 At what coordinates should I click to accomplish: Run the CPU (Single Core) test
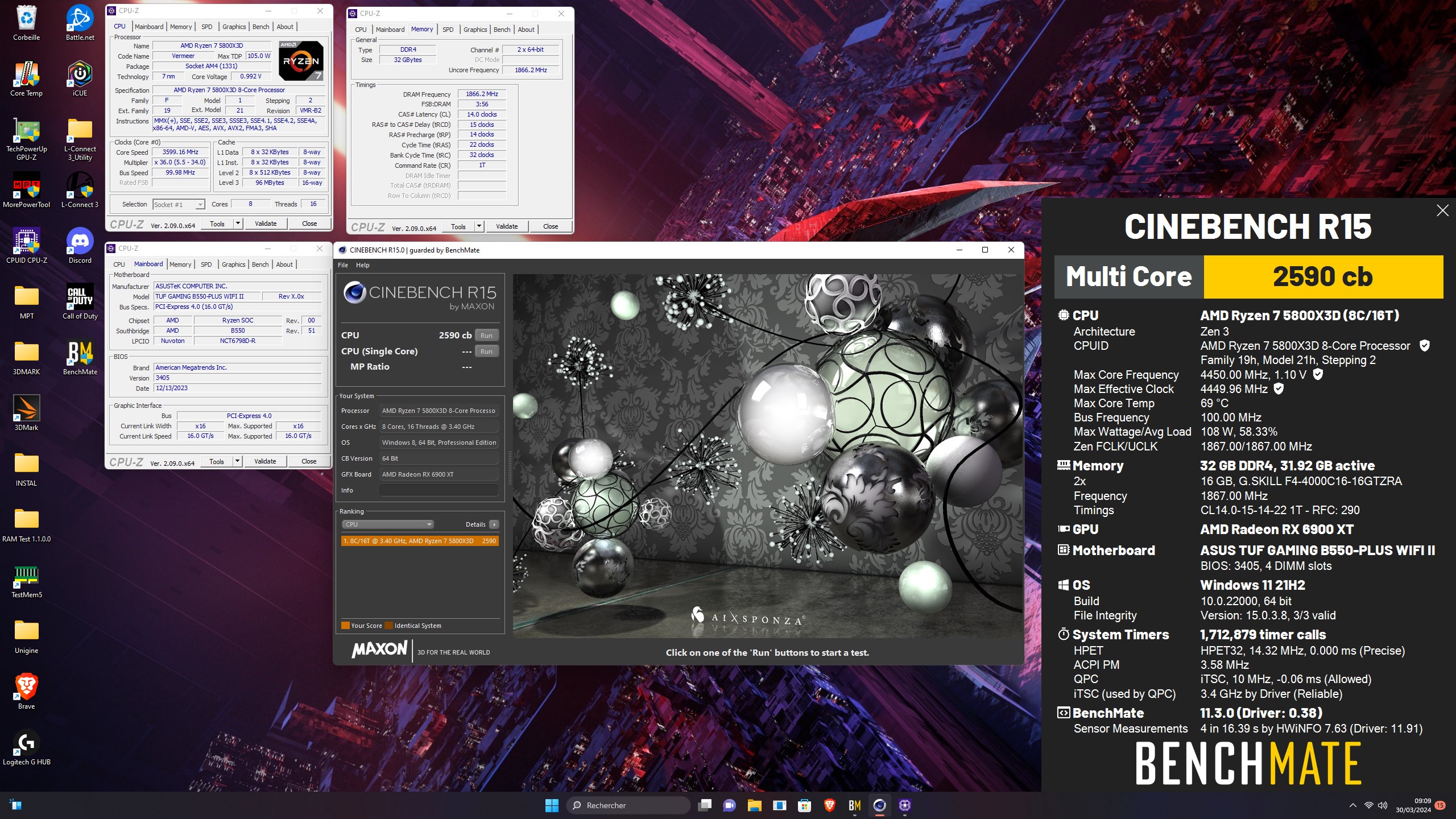487,351
